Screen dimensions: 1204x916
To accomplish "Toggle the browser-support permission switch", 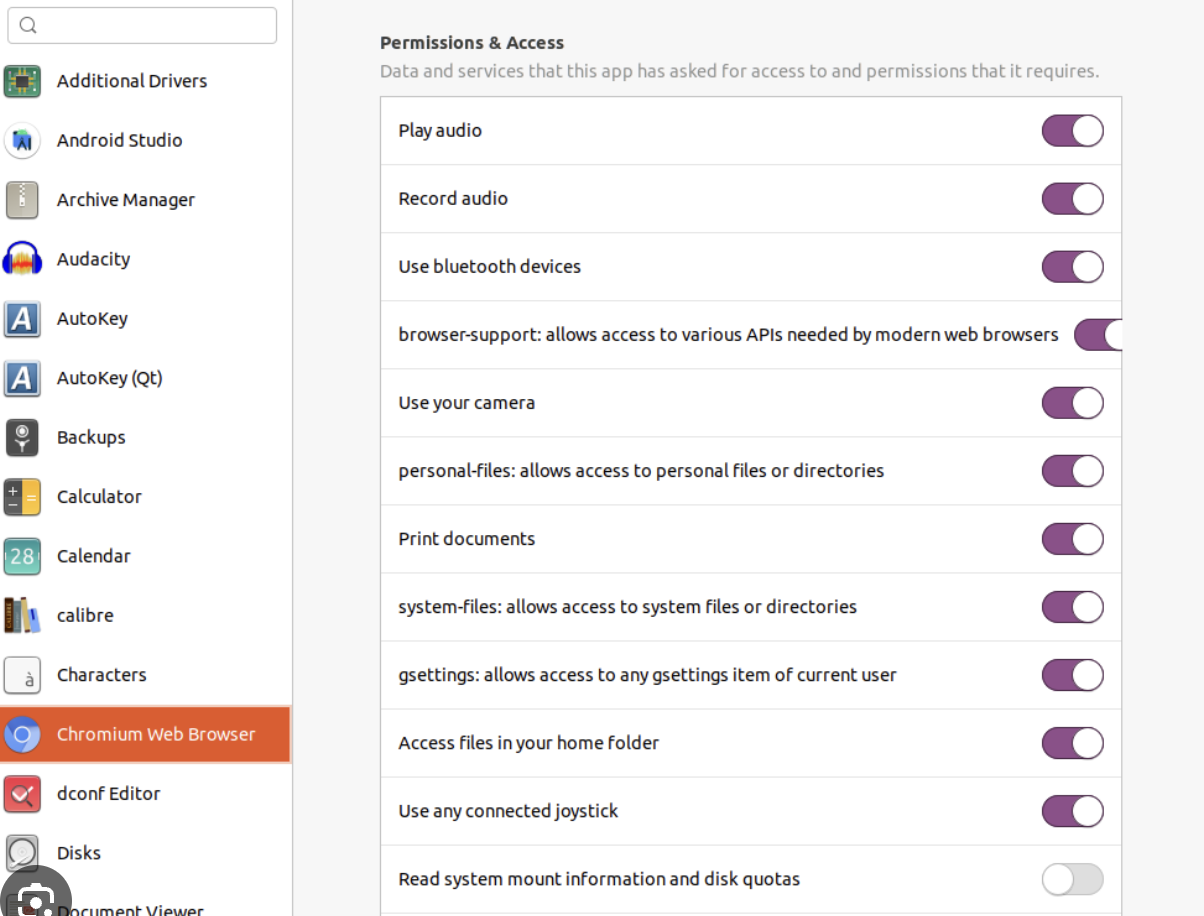I will 1098,335.
